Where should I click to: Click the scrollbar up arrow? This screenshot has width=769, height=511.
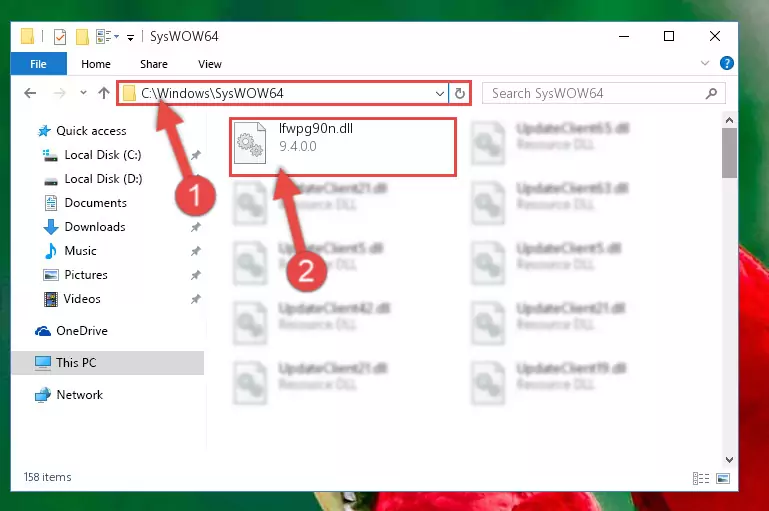click(729, 120)
